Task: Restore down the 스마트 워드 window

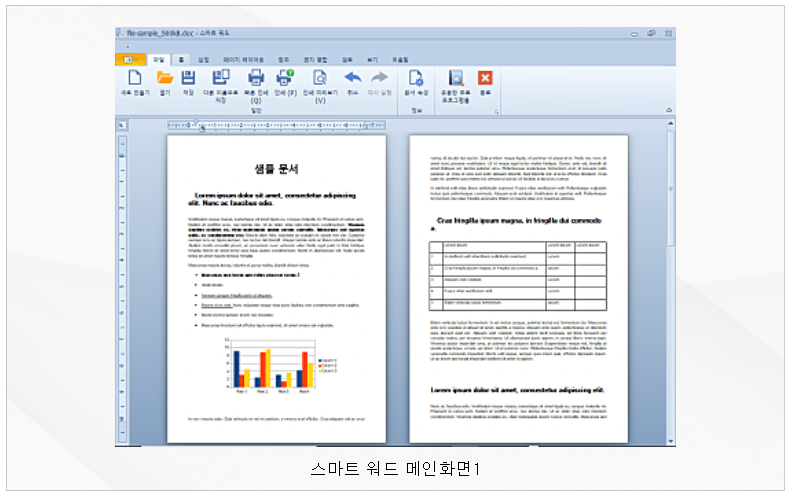Action: [651, 33]
